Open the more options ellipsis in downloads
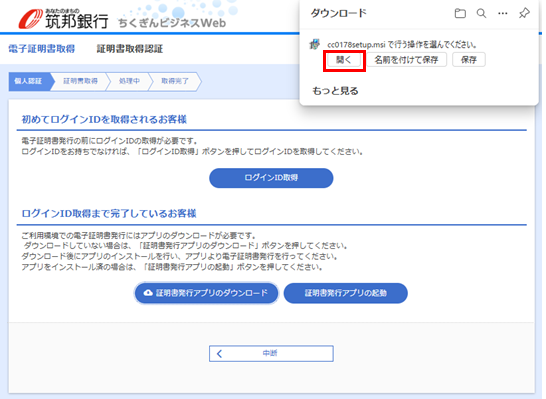Image resolution: width=546 pixels, height=399 pixels. point(502,14)
